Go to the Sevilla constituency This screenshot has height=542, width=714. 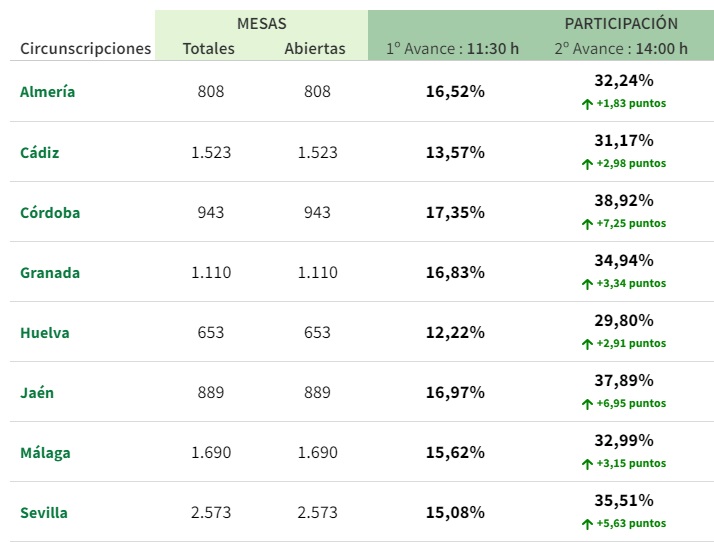pyautogui.click(x=44, y=512)
